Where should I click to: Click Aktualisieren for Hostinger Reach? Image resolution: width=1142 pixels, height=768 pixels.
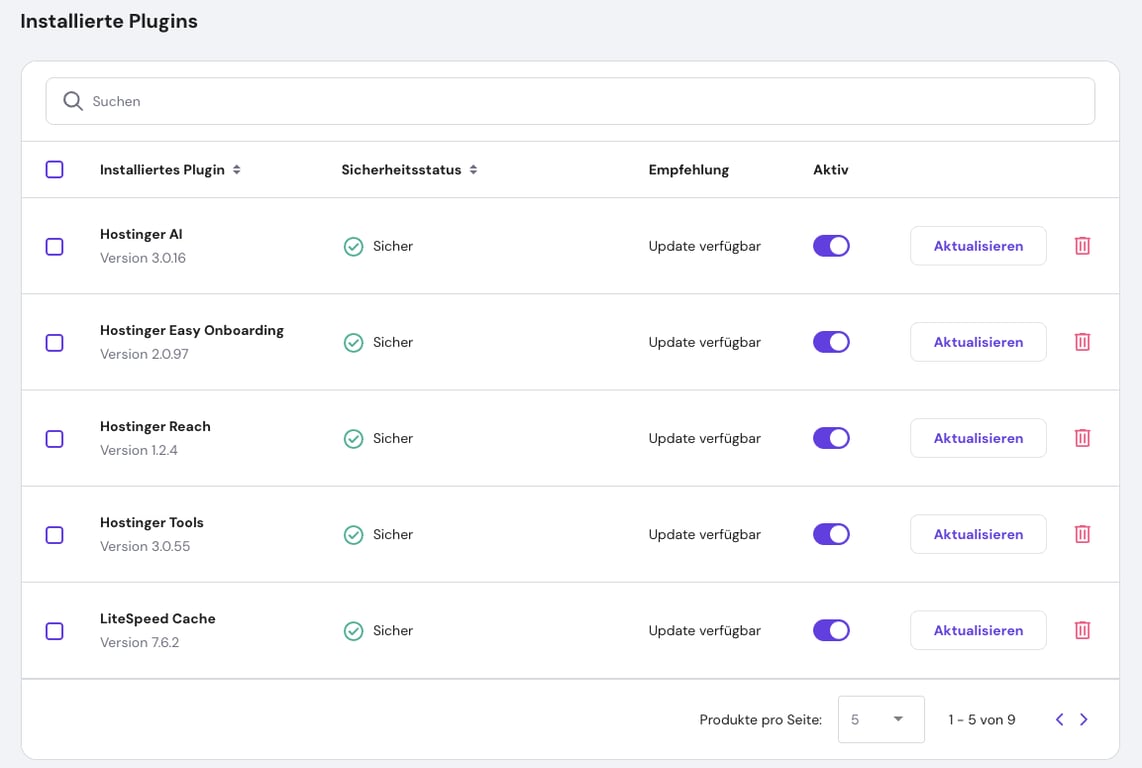(977, 438)
